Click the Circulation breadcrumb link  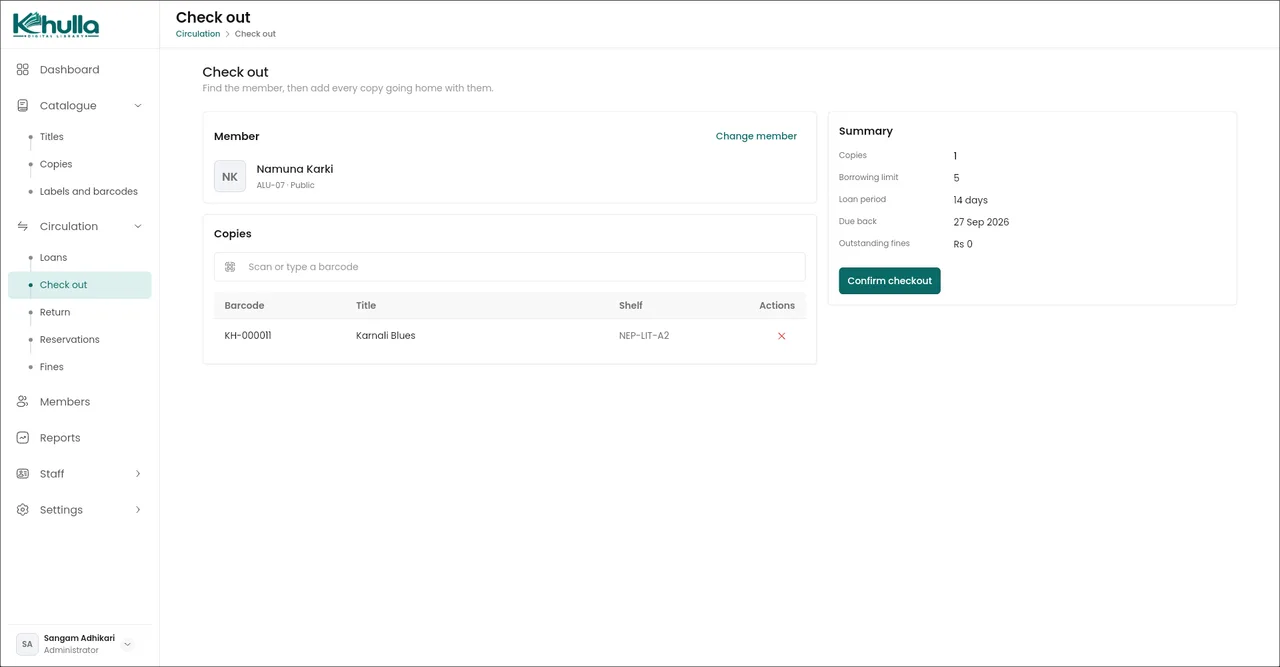tap(198, 34)
